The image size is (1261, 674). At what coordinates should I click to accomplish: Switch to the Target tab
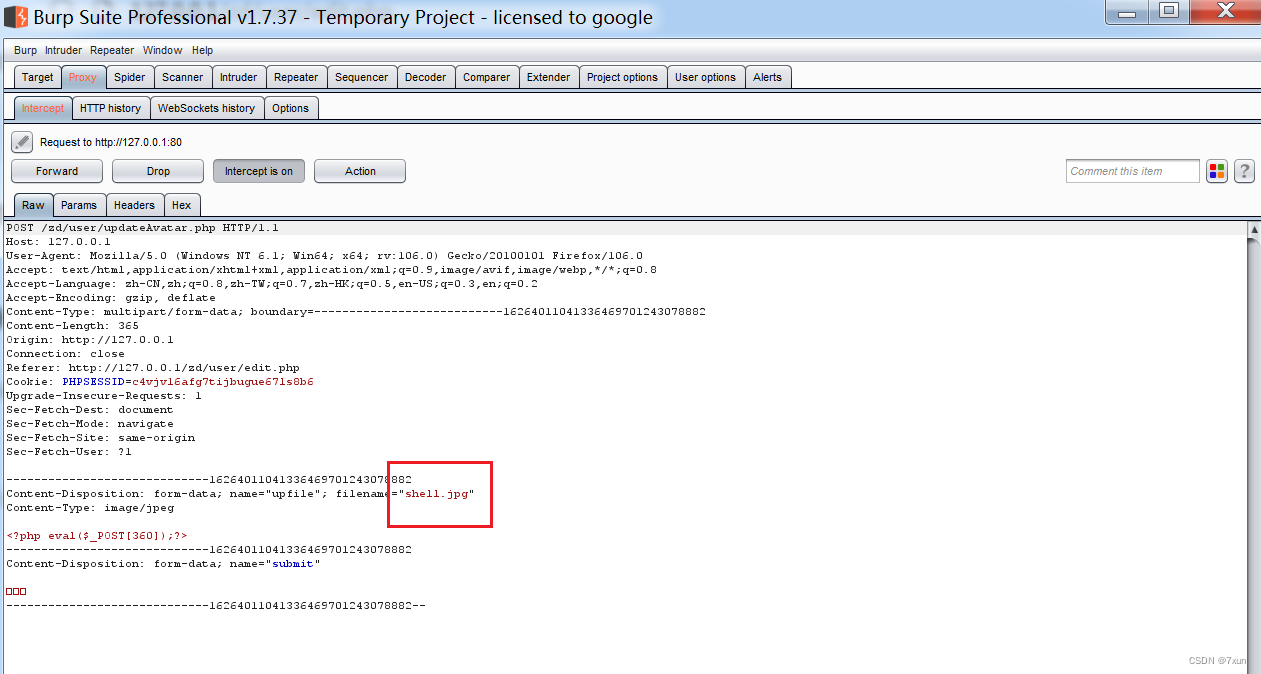click(38, 77)
